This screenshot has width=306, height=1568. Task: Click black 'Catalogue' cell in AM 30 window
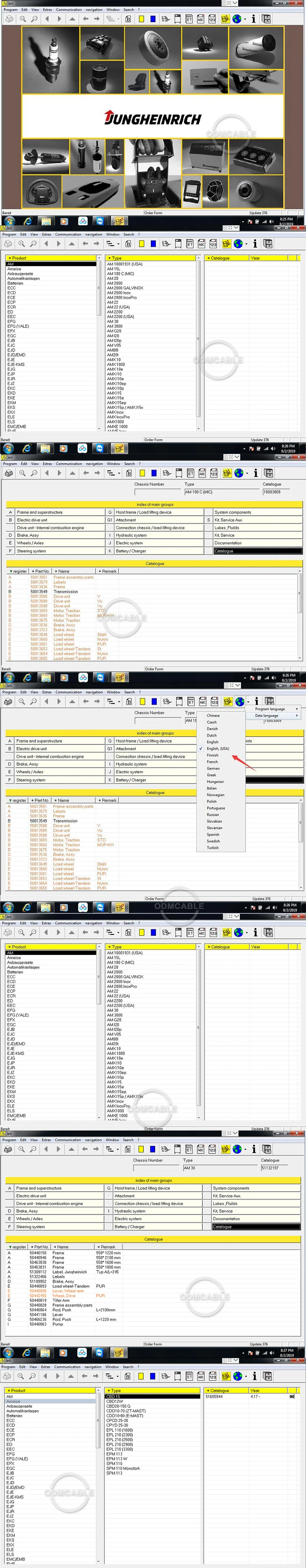click(256, 1226)
